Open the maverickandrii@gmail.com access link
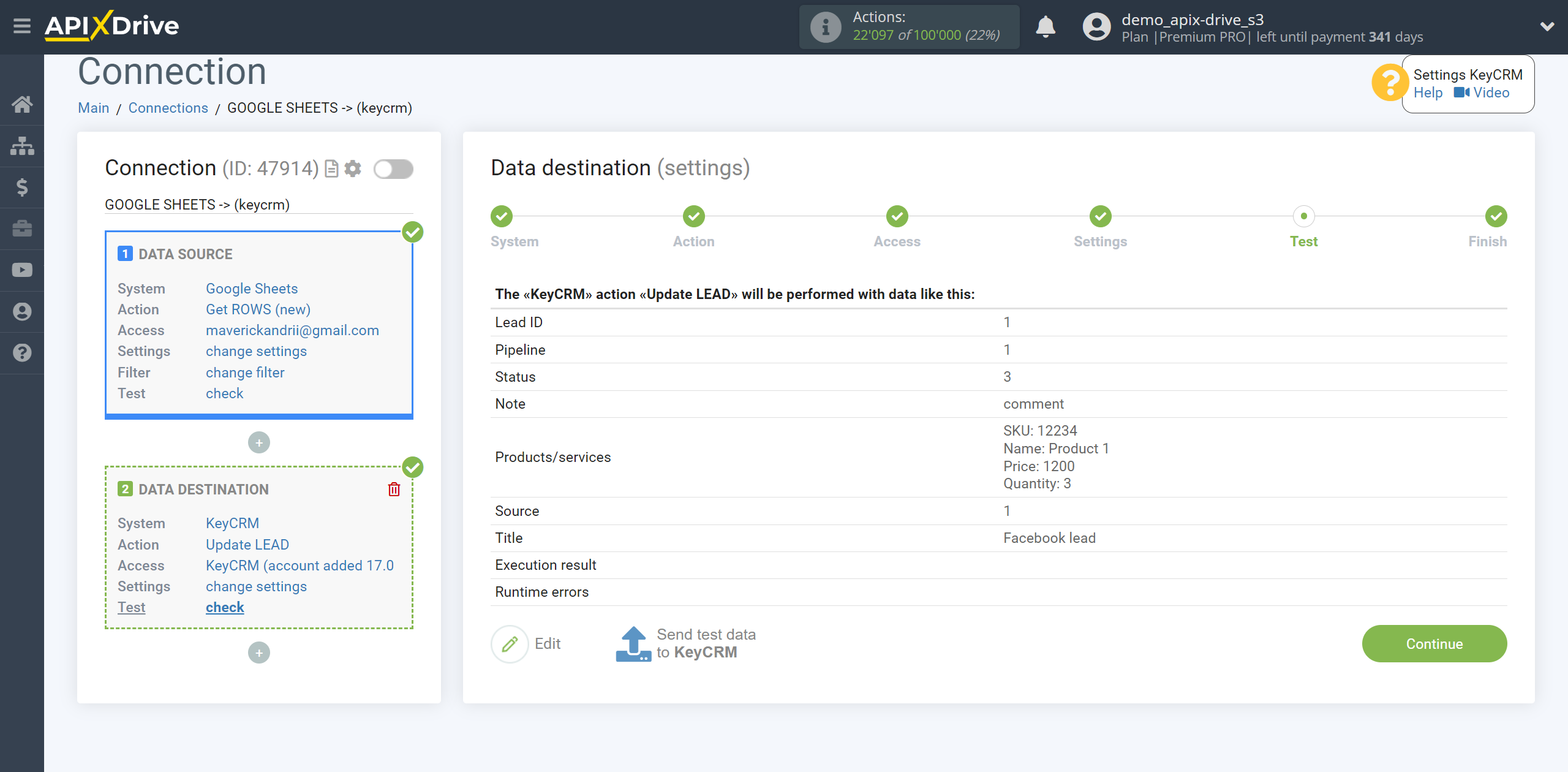The height and width of the screenshot is (772, 1568). click(292, 331)
